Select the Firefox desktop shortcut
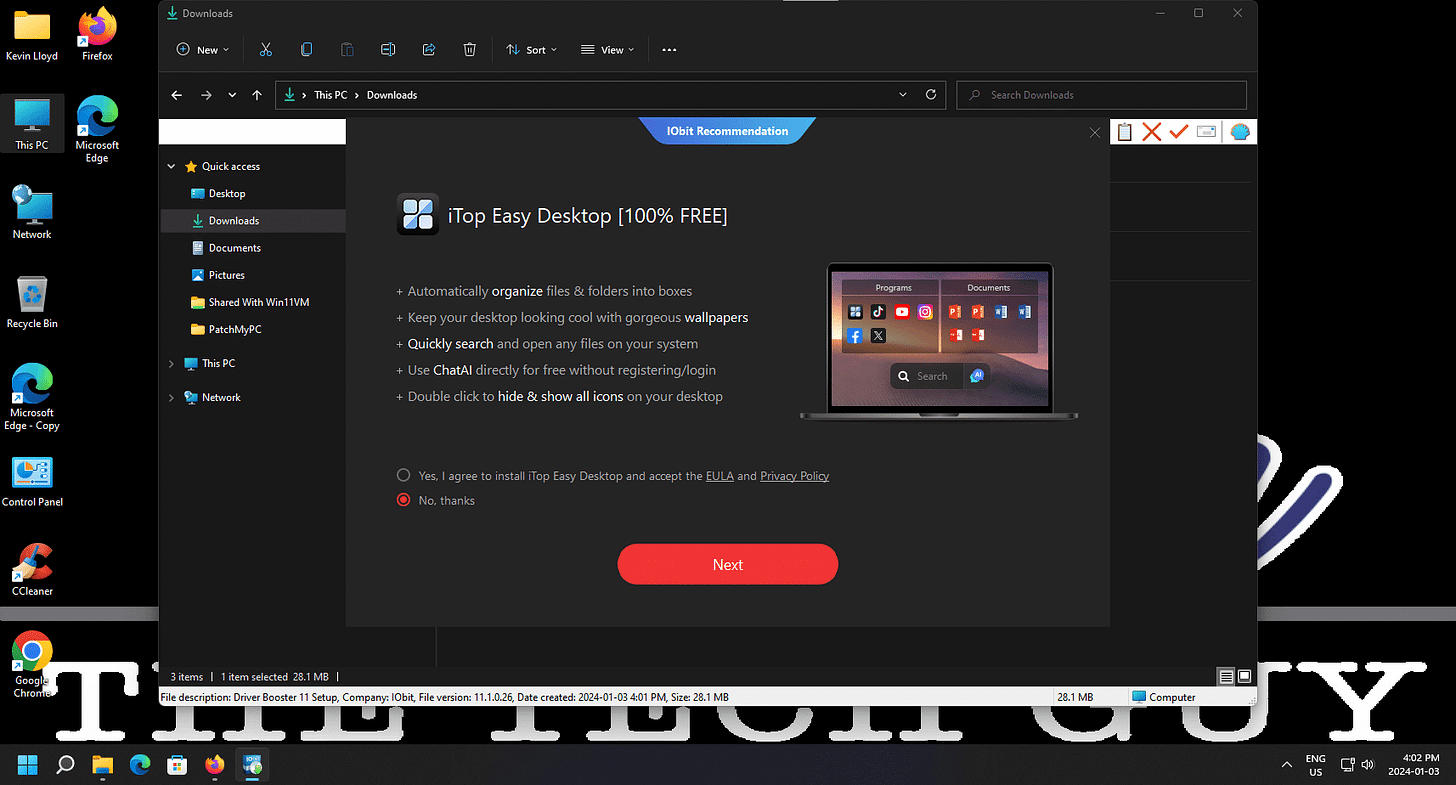The width and height of the screenshot is (1456, 785). point(97,36)
